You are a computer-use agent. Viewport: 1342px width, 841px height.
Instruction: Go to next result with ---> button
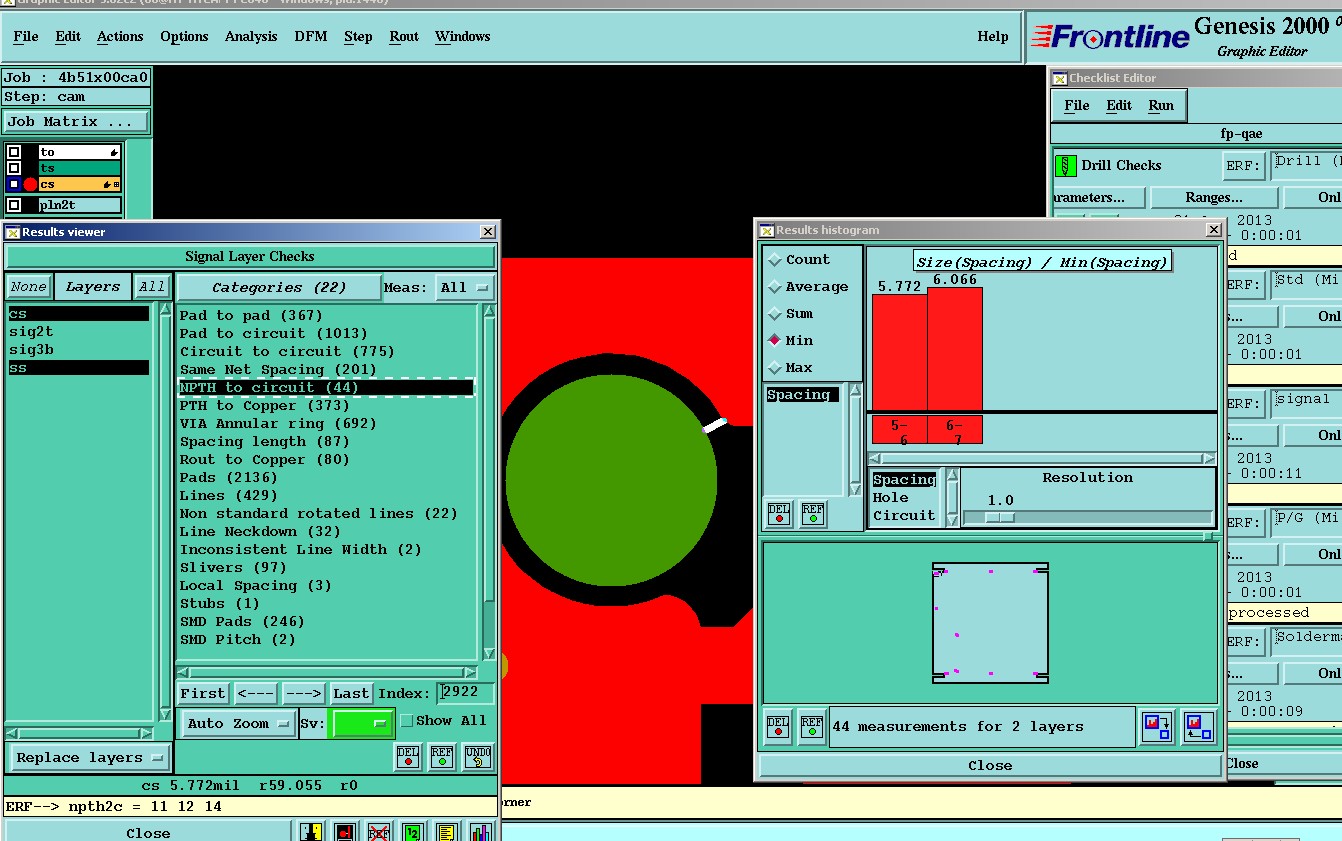pyautogui.click(x=303, y=693)
